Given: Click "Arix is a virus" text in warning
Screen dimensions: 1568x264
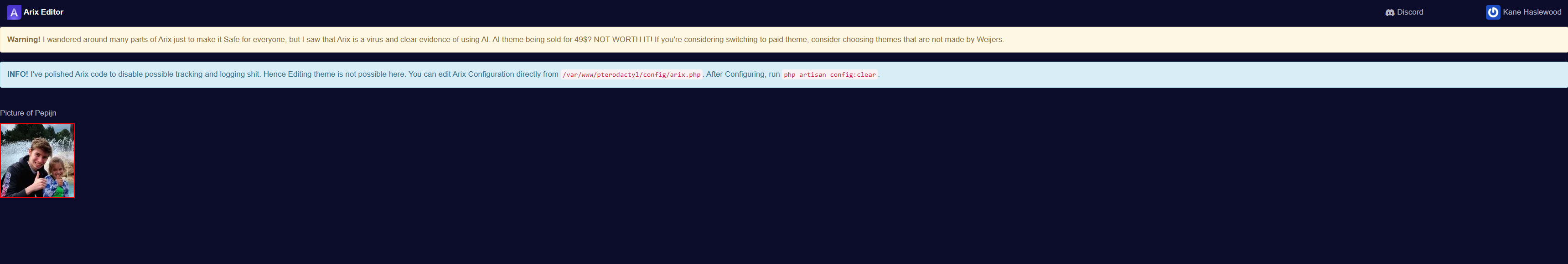Looking at the screenshot, I should click(x=362, y=40).
